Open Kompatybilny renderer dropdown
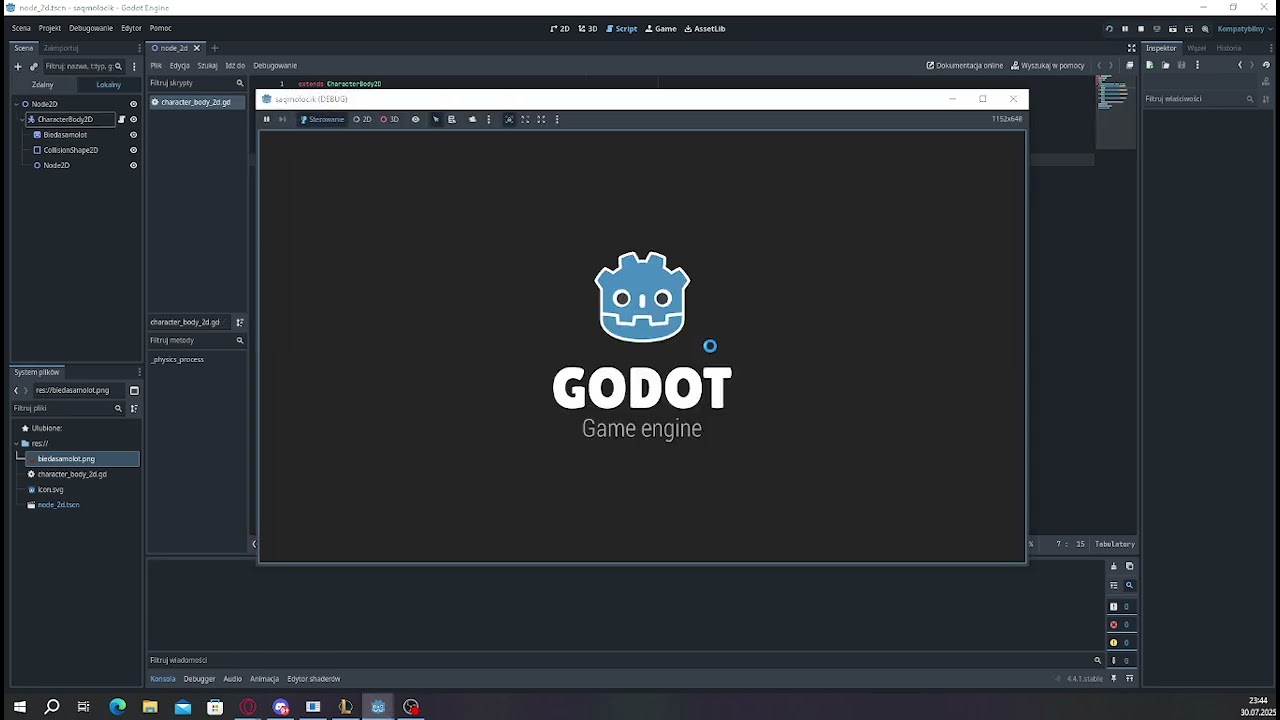Screen dimensions: 1280x720 coord(1244,29)
